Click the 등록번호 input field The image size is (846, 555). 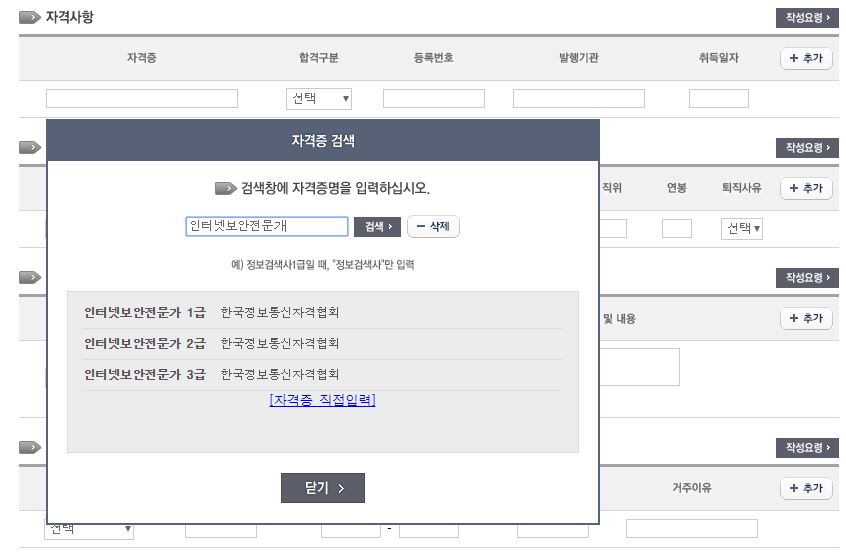tap(433, 99)
